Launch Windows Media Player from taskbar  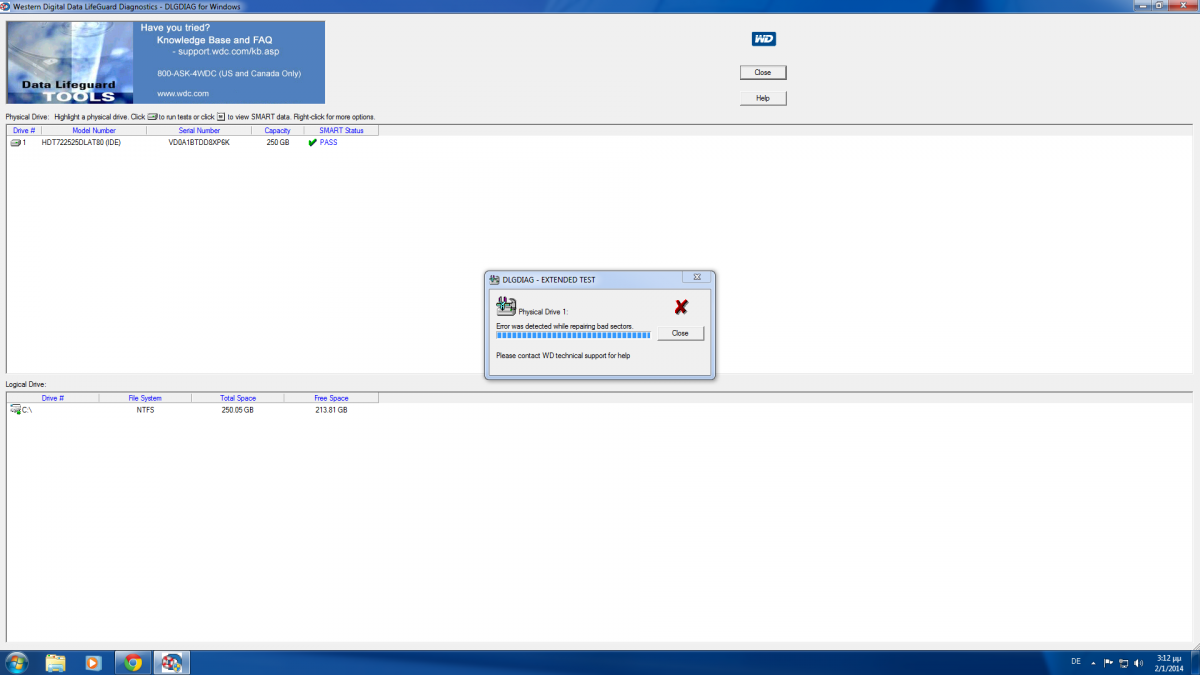(x=94, y=662)
